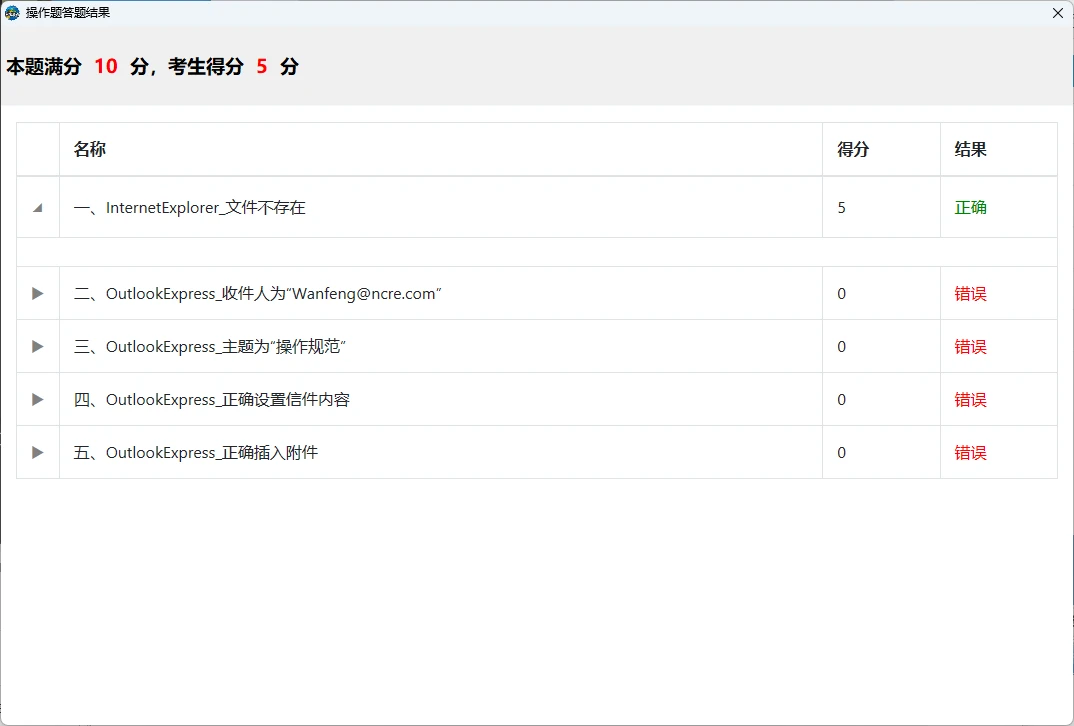1074x726 pixels.
Task: Expand the 正确设置信件内容 row arrow
Action: click(38, 400)
